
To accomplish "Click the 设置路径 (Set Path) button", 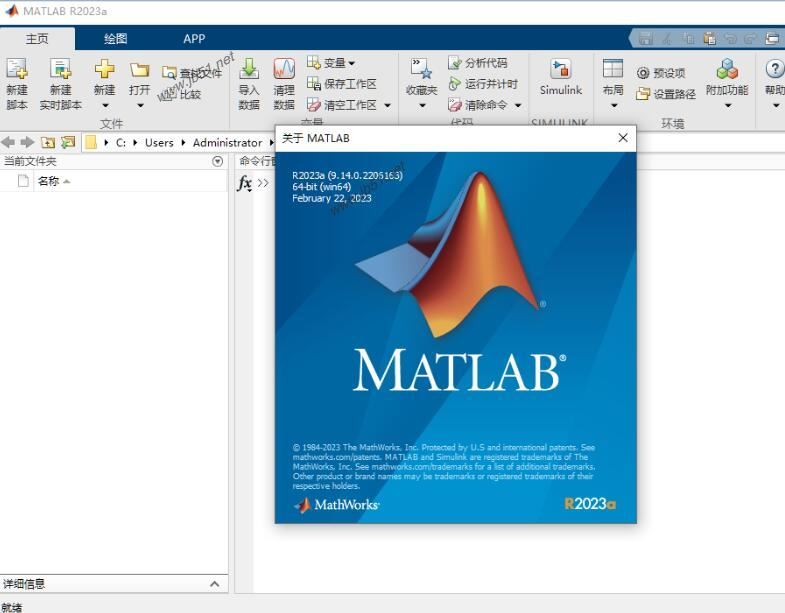I will (666, 94).
